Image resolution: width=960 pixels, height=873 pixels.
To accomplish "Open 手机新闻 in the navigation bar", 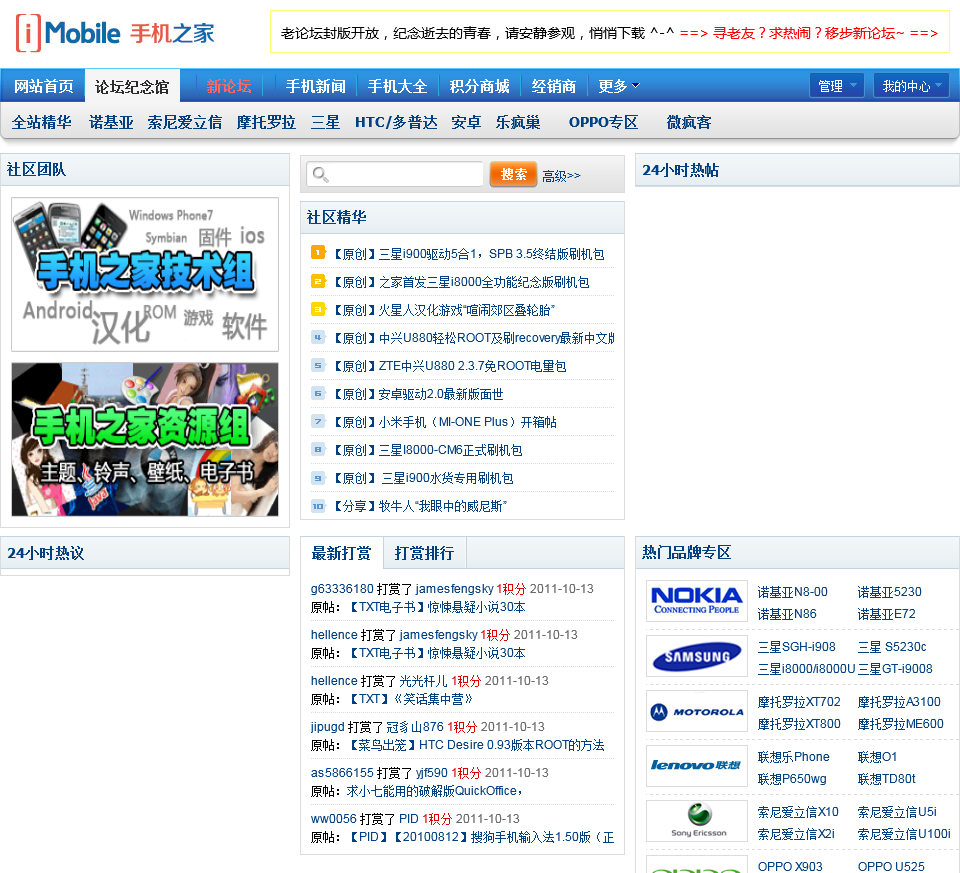I will click(315, 86).
